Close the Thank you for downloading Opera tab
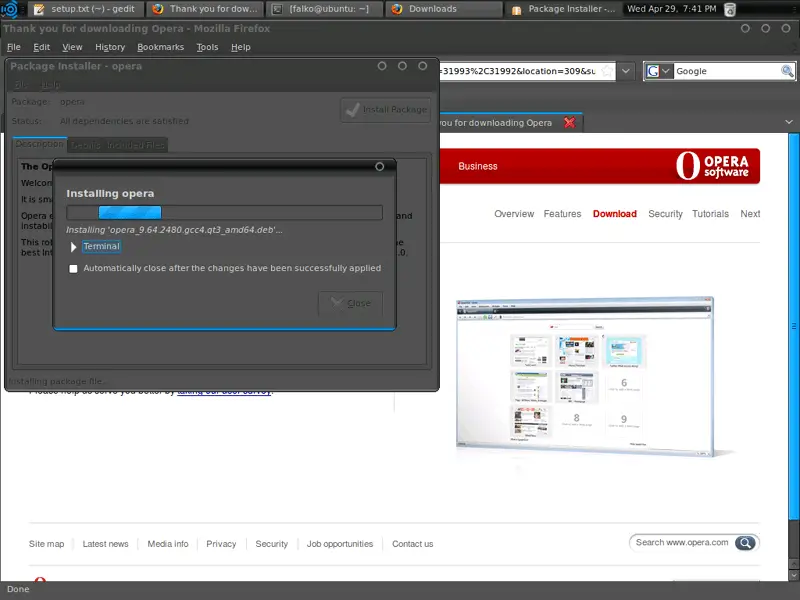Image resolution: width=800 pixels, height=600 pixels. point(569,122)
